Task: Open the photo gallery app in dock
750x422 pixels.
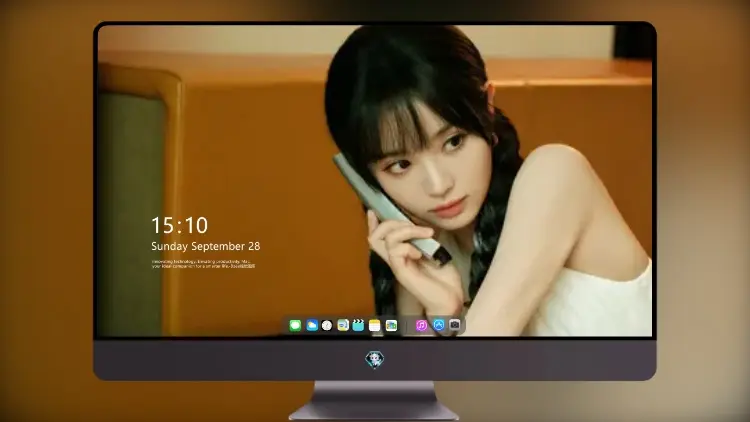Action: click(391, 326)
